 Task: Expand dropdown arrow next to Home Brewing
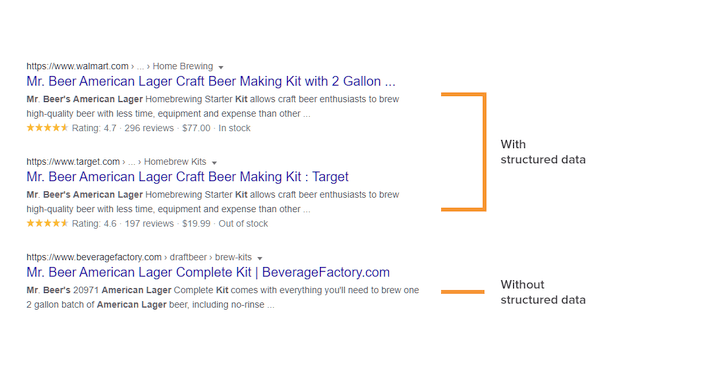click(x=221, y=67)
